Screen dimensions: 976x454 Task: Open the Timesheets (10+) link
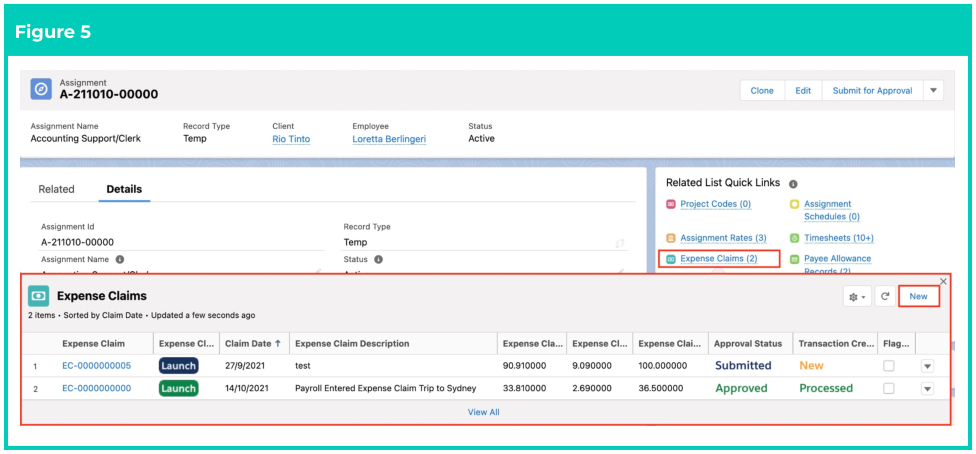coord(838,238)
